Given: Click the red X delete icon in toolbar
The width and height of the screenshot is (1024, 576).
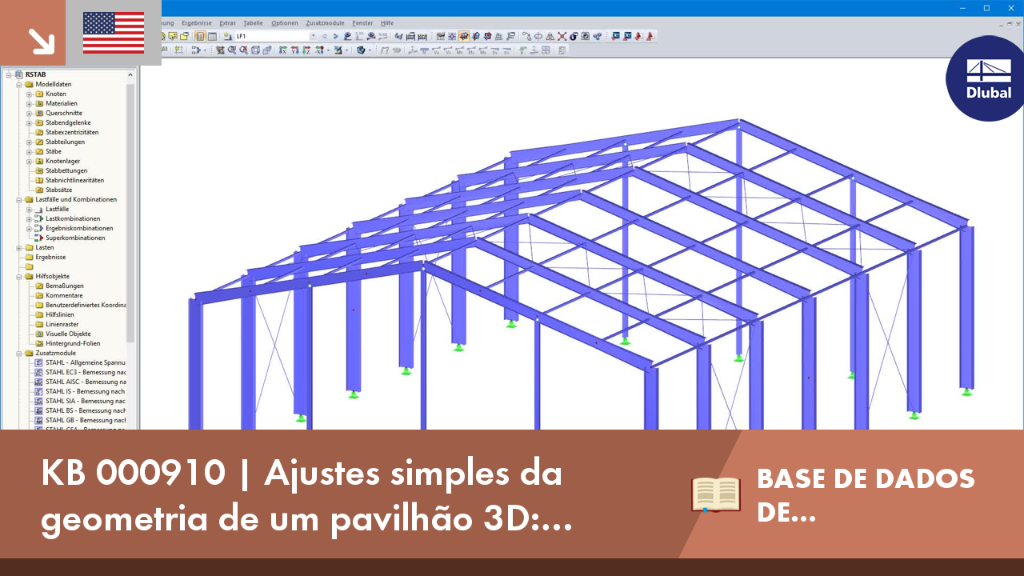Looking at the screenshot, I should (562, 37).
